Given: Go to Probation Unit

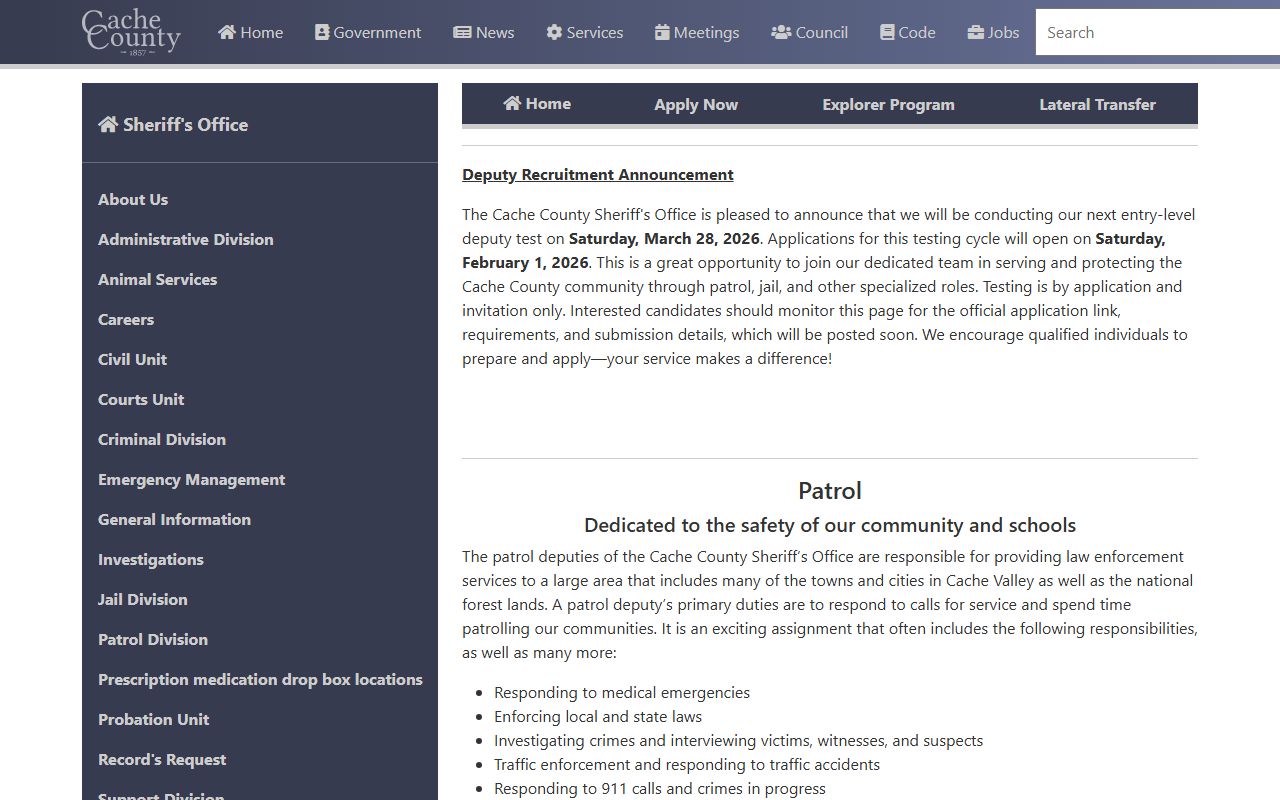Looking at the screenshot, I should pyautogui.click(x=154, y=719).
